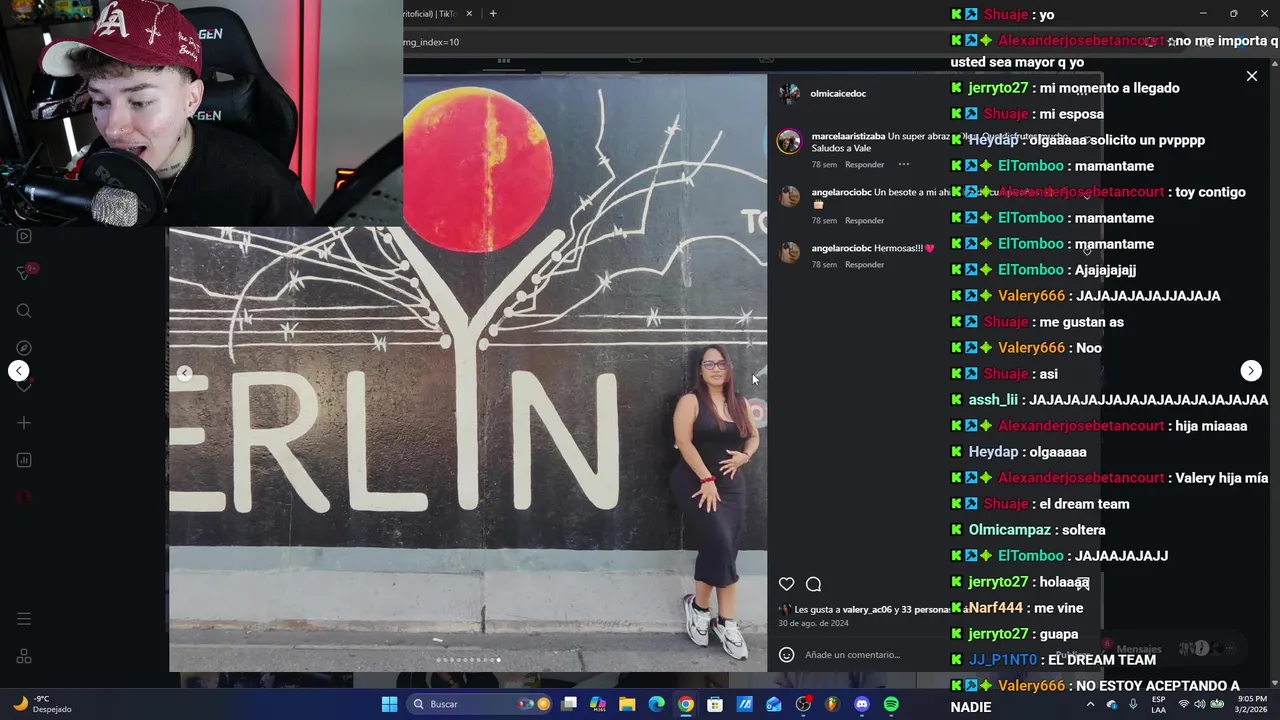Open the search icon in left sidebar
Screen dimensions: 1280x720
tap(24, 311)
